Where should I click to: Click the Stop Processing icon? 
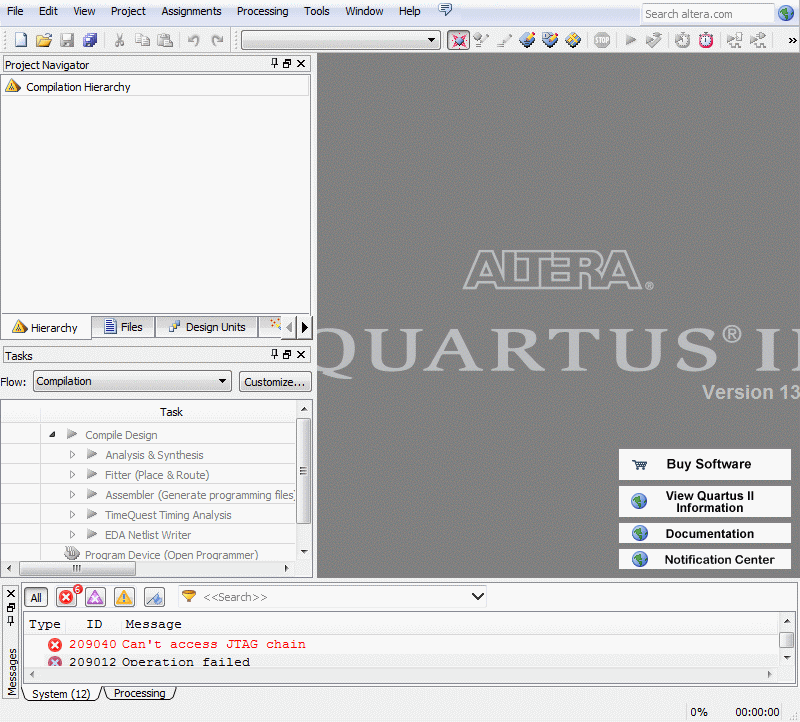click(601, 40)
